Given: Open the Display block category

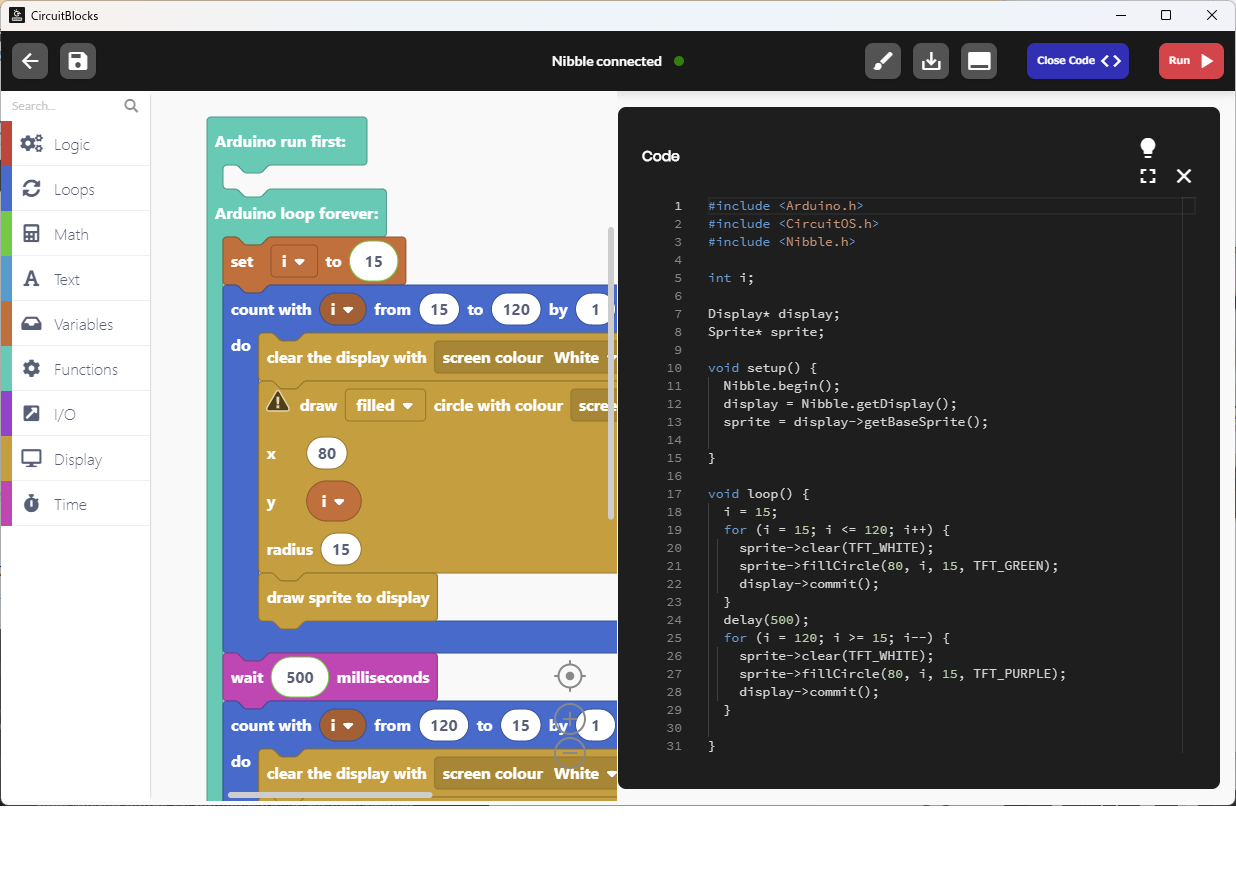Looking at the screenshot, I should pos(78,459).
